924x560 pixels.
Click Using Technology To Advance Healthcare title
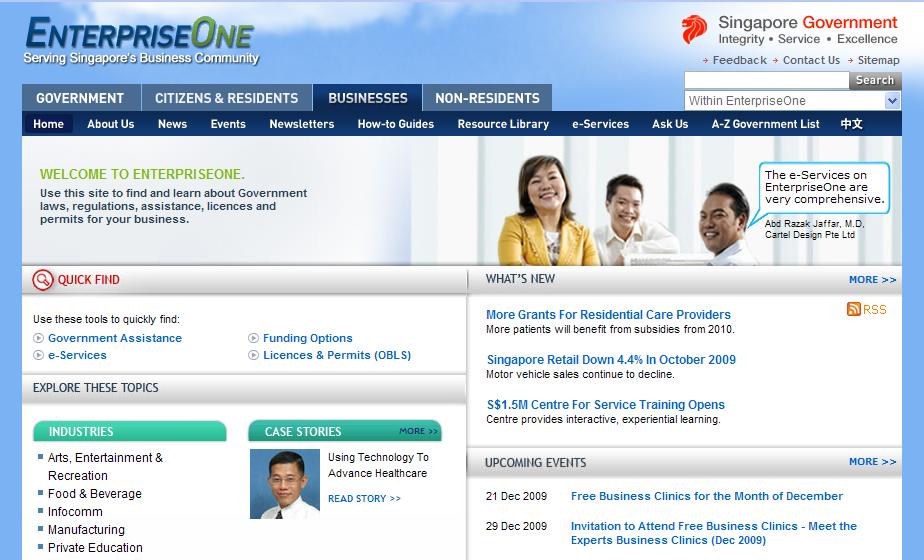click(x=378, y=465)
